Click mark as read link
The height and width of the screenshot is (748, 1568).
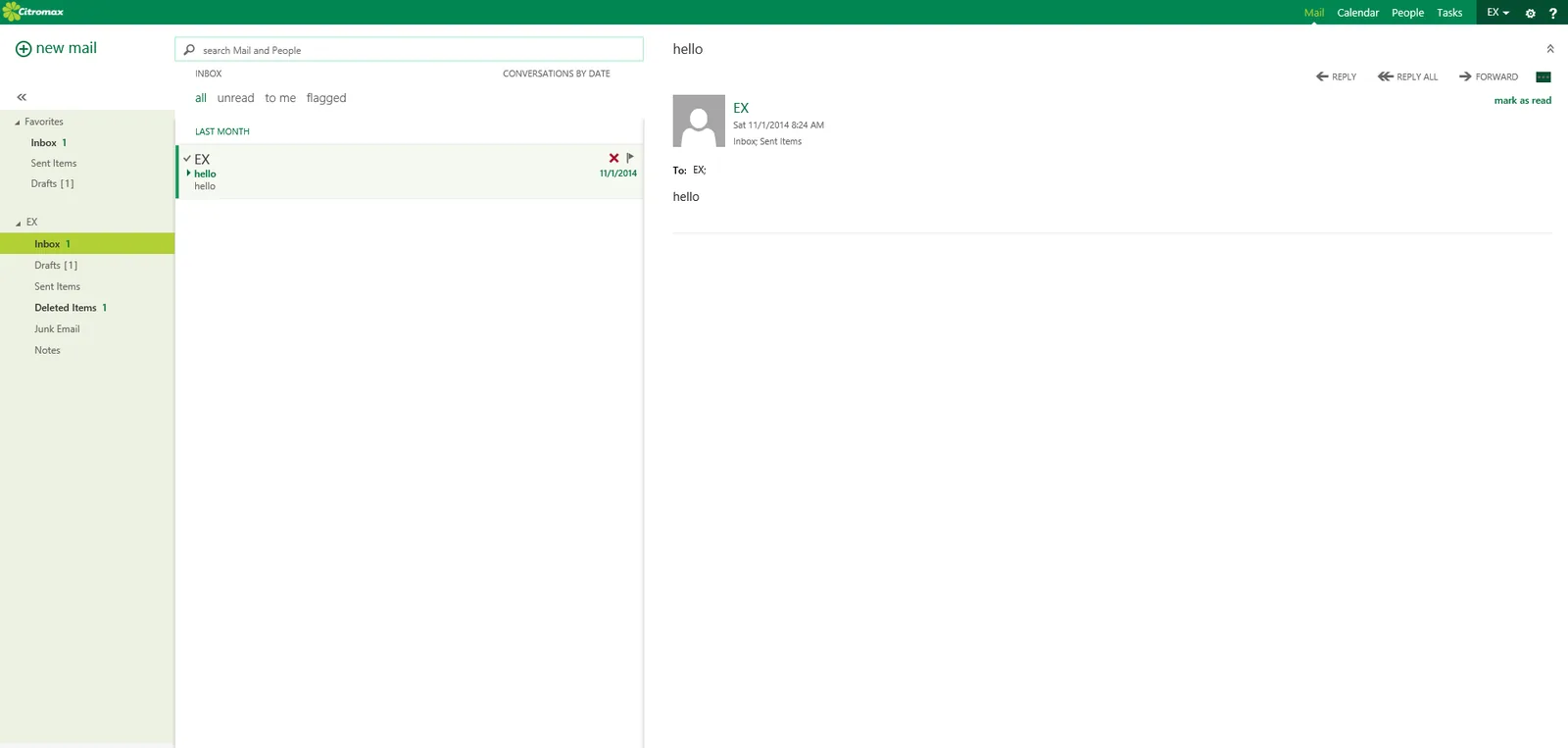1522,100
